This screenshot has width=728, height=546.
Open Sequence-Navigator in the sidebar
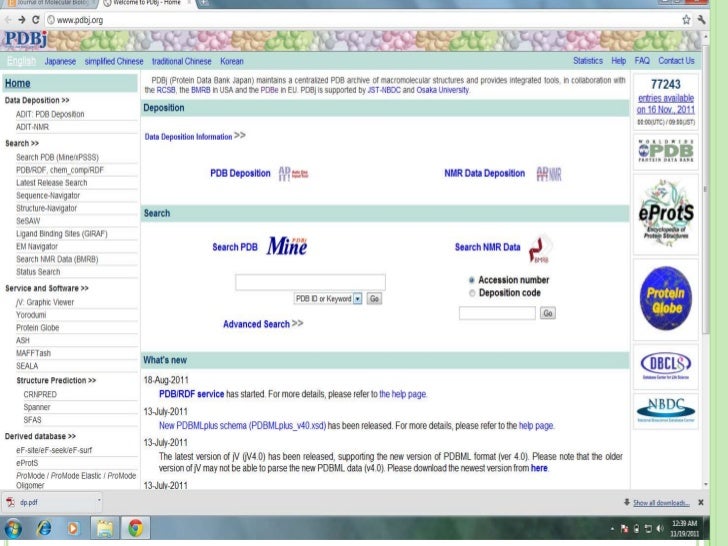(x=48, y=196)
